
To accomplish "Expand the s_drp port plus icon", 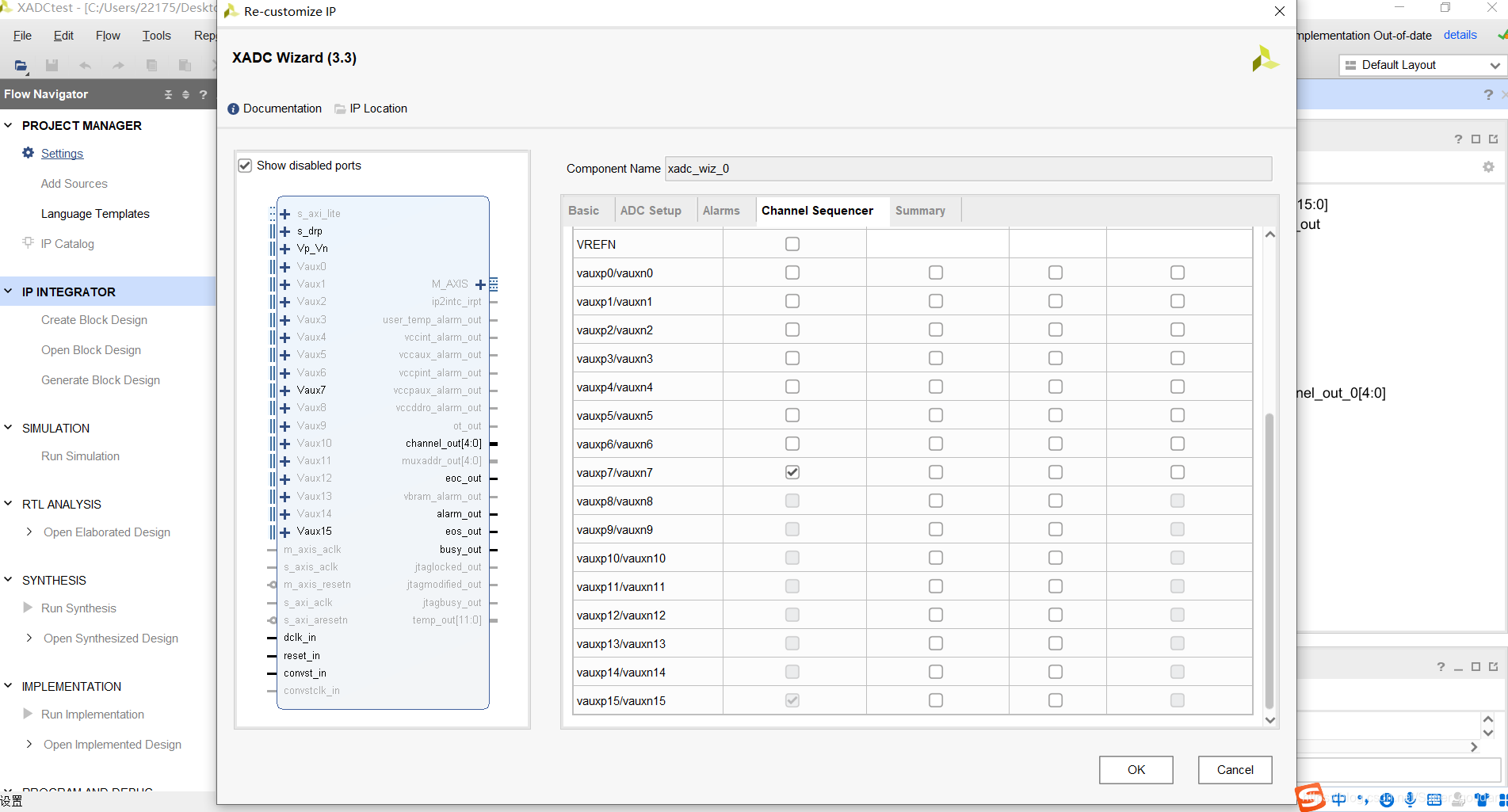I will tap(285, 231).
